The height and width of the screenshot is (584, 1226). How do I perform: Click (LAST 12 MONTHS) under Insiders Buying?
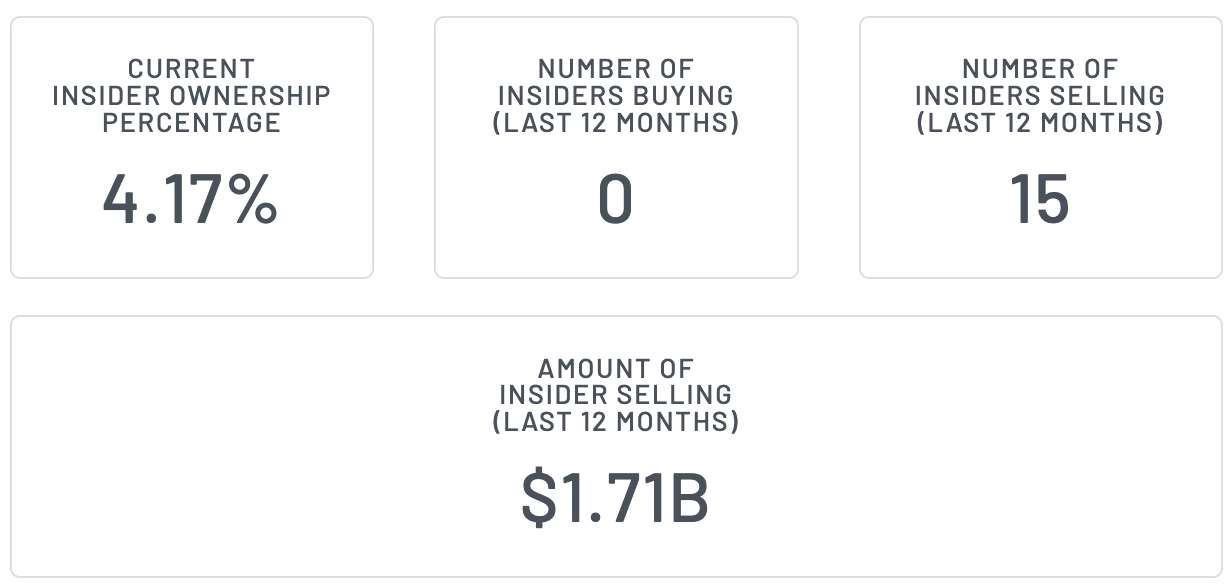click(x=615, y=123)
